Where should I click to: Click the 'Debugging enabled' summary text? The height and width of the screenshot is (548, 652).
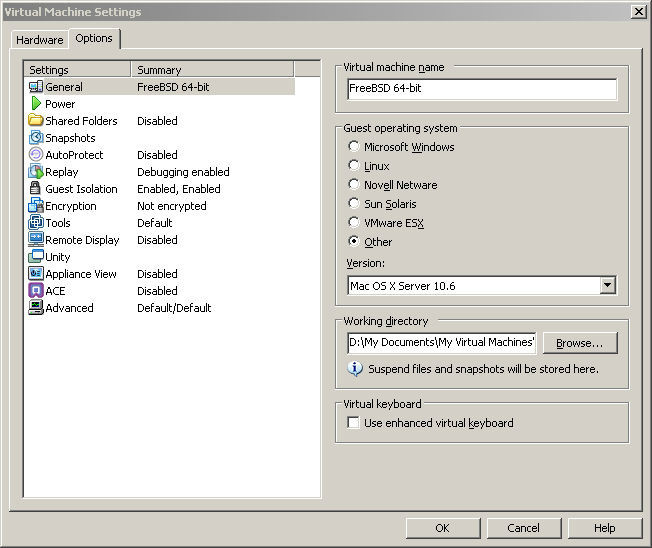[183, 172]
